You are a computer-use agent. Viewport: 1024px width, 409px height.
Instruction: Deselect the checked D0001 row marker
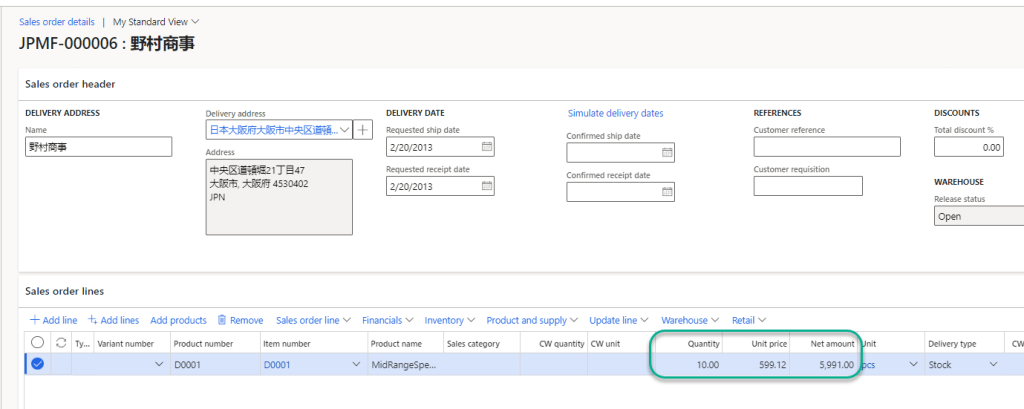(x=37, y=365)
